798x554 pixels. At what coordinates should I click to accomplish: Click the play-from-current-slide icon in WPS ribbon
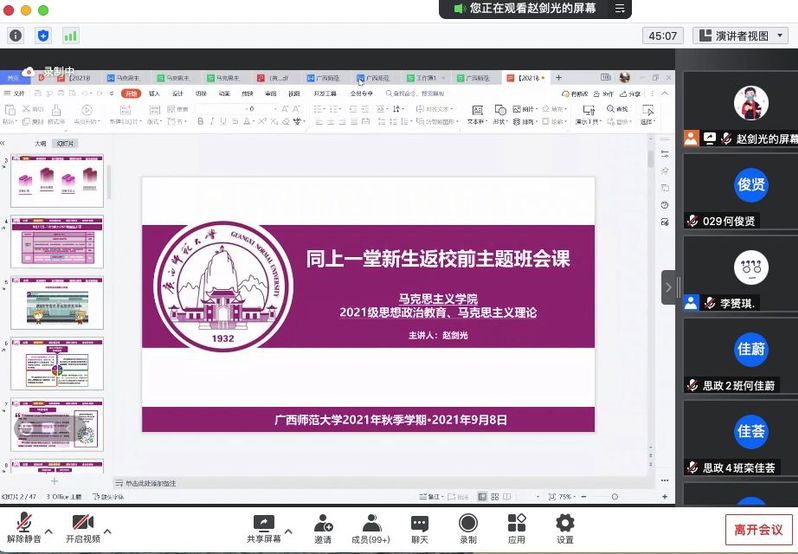(87, 110)
